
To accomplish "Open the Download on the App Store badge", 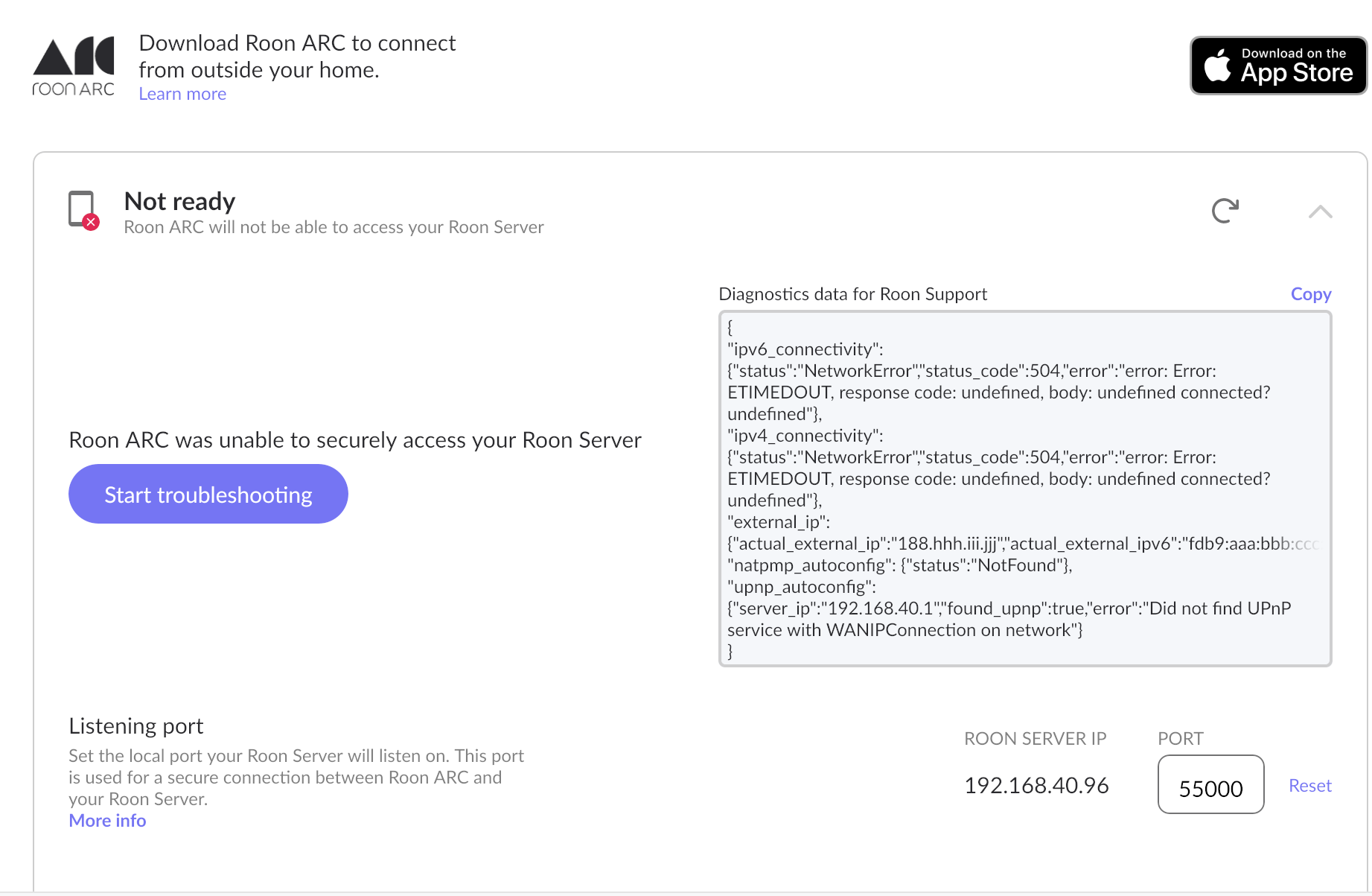I will click(x=1278, y=66).
